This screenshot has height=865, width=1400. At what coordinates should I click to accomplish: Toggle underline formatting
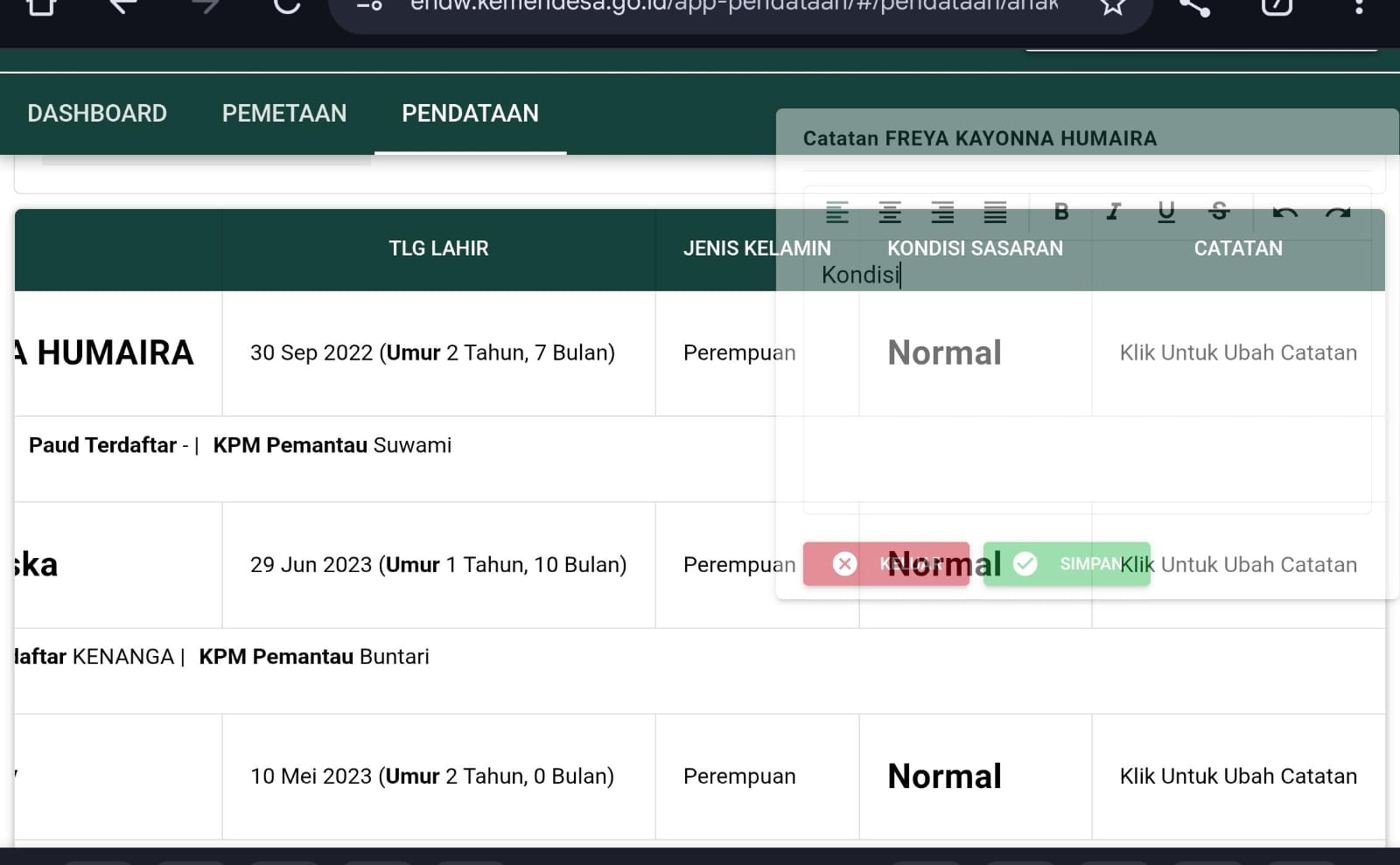coord(1166,212)
